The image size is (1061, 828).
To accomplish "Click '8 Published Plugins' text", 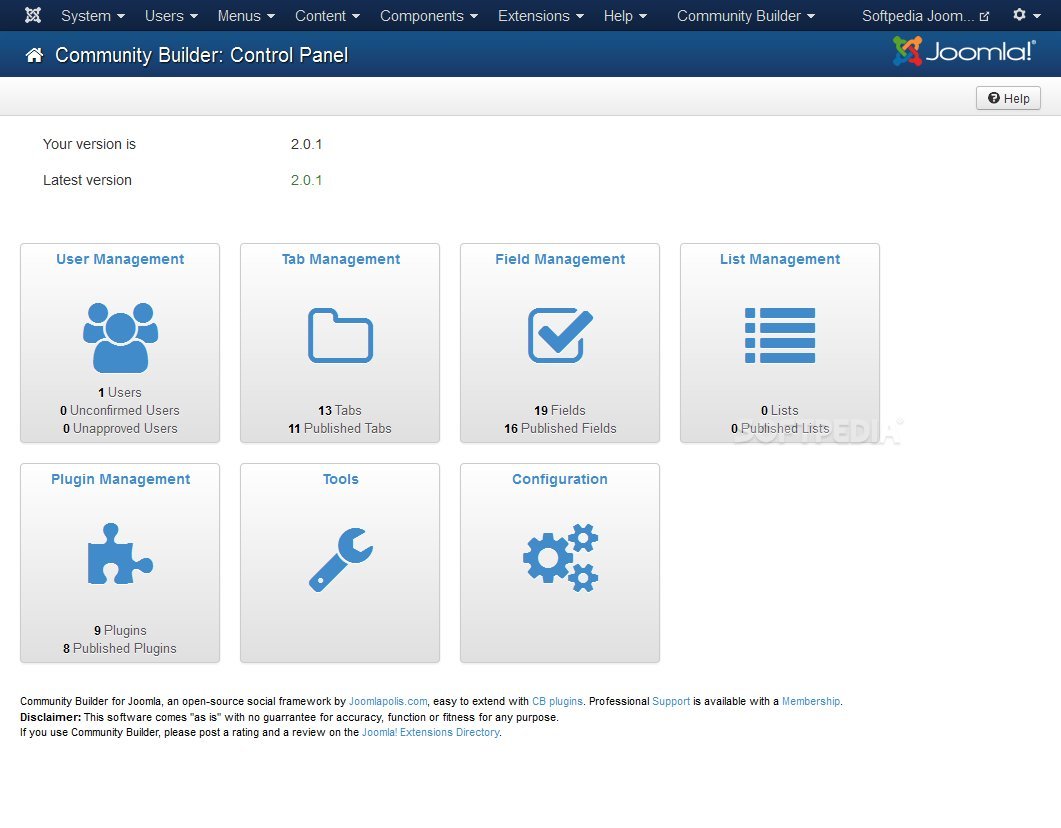I will (x=120, y=649).
